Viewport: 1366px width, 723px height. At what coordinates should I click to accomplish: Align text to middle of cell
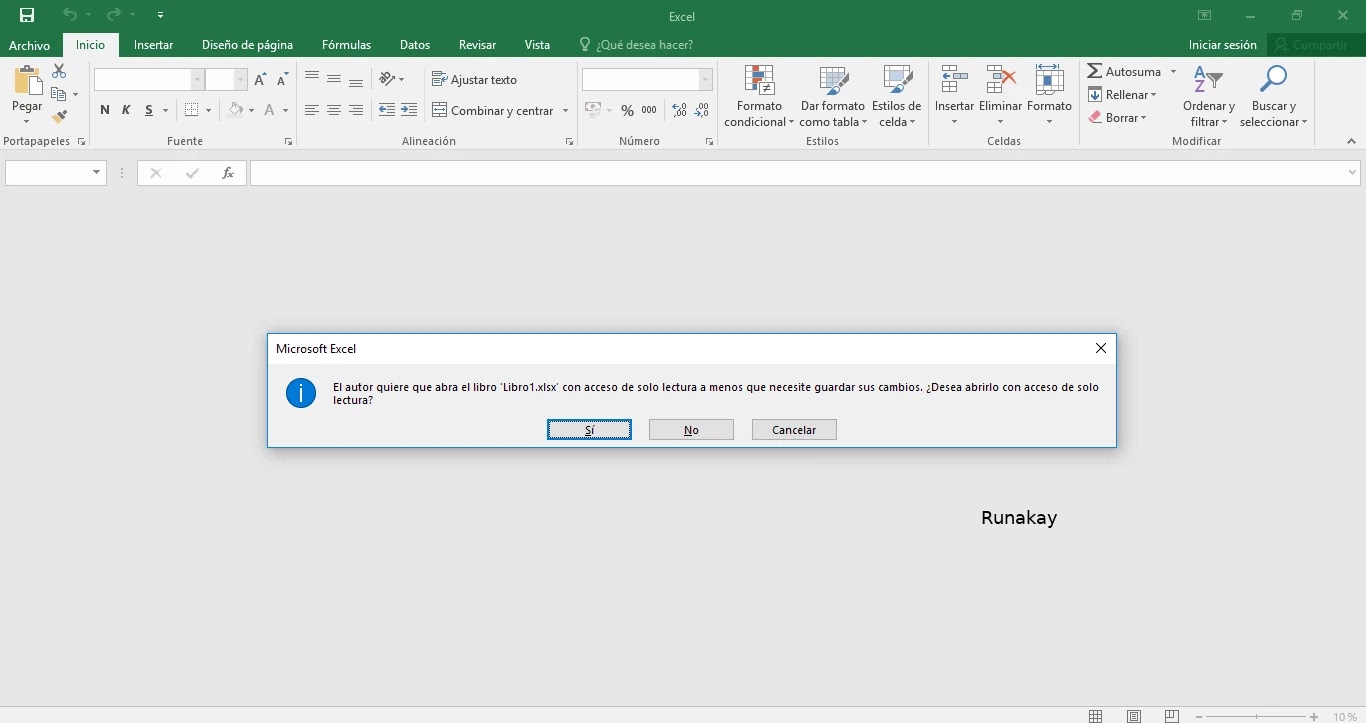click(x=334, y=79)
